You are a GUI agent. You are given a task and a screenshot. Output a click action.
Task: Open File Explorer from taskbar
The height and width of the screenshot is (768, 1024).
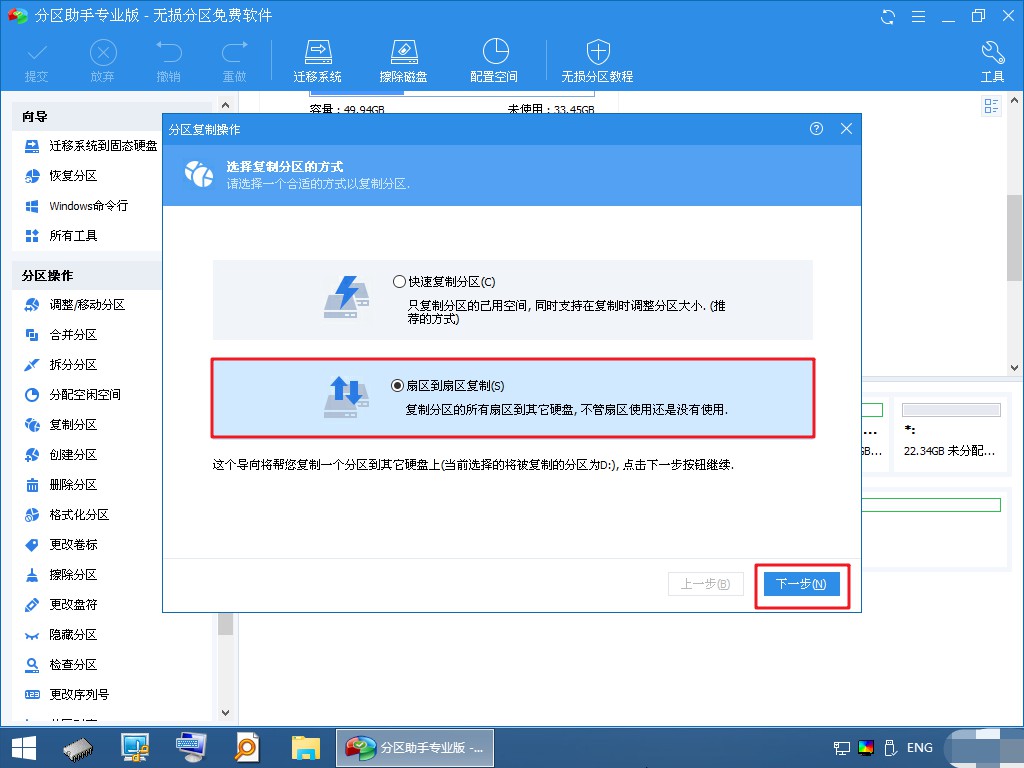306,748
